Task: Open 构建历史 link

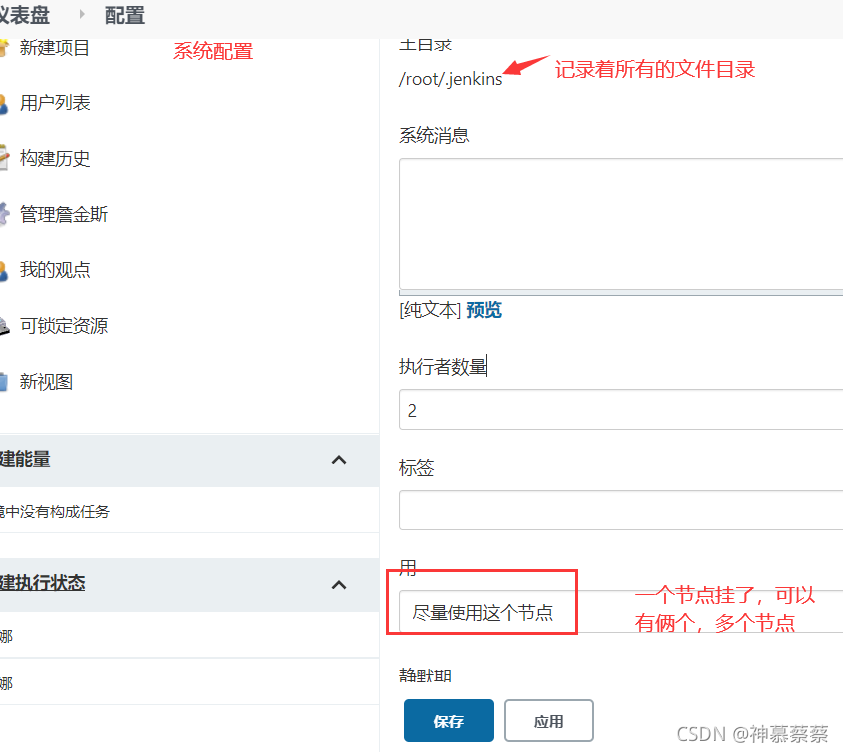Action: click(55, 159)
